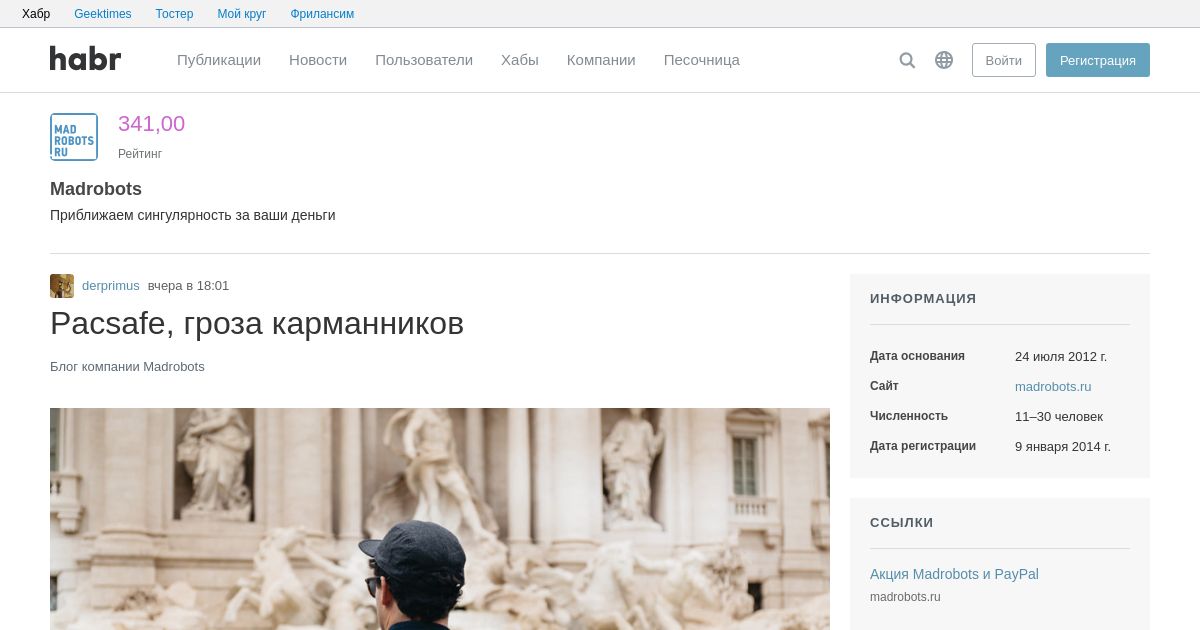Open Фрилансим service link
The image size is (1200, 630).
coord(322,14)
